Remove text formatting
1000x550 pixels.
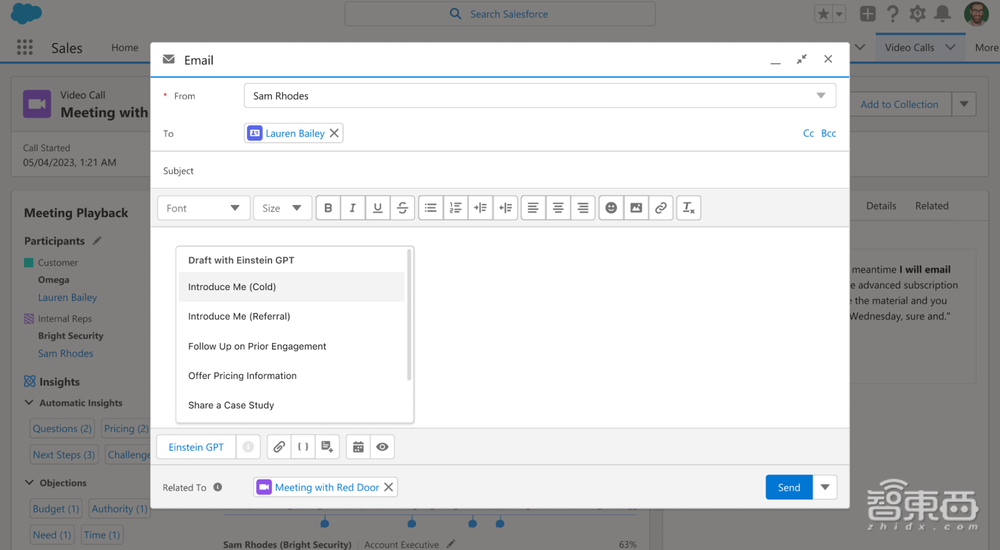pos(688,208)
